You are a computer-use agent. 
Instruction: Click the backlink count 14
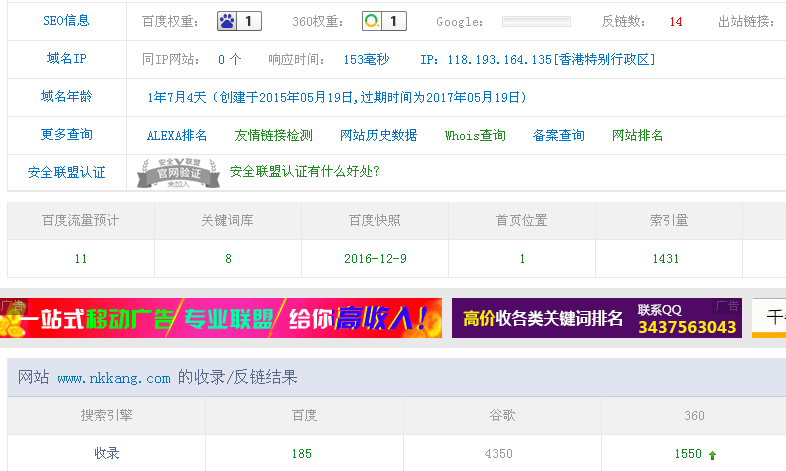(x=676, y=21)
